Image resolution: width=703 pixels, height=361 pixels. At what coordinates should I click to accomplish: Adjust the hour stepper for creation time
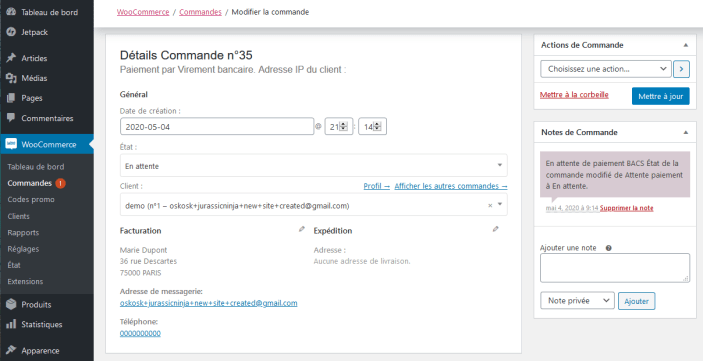(344, 126)
